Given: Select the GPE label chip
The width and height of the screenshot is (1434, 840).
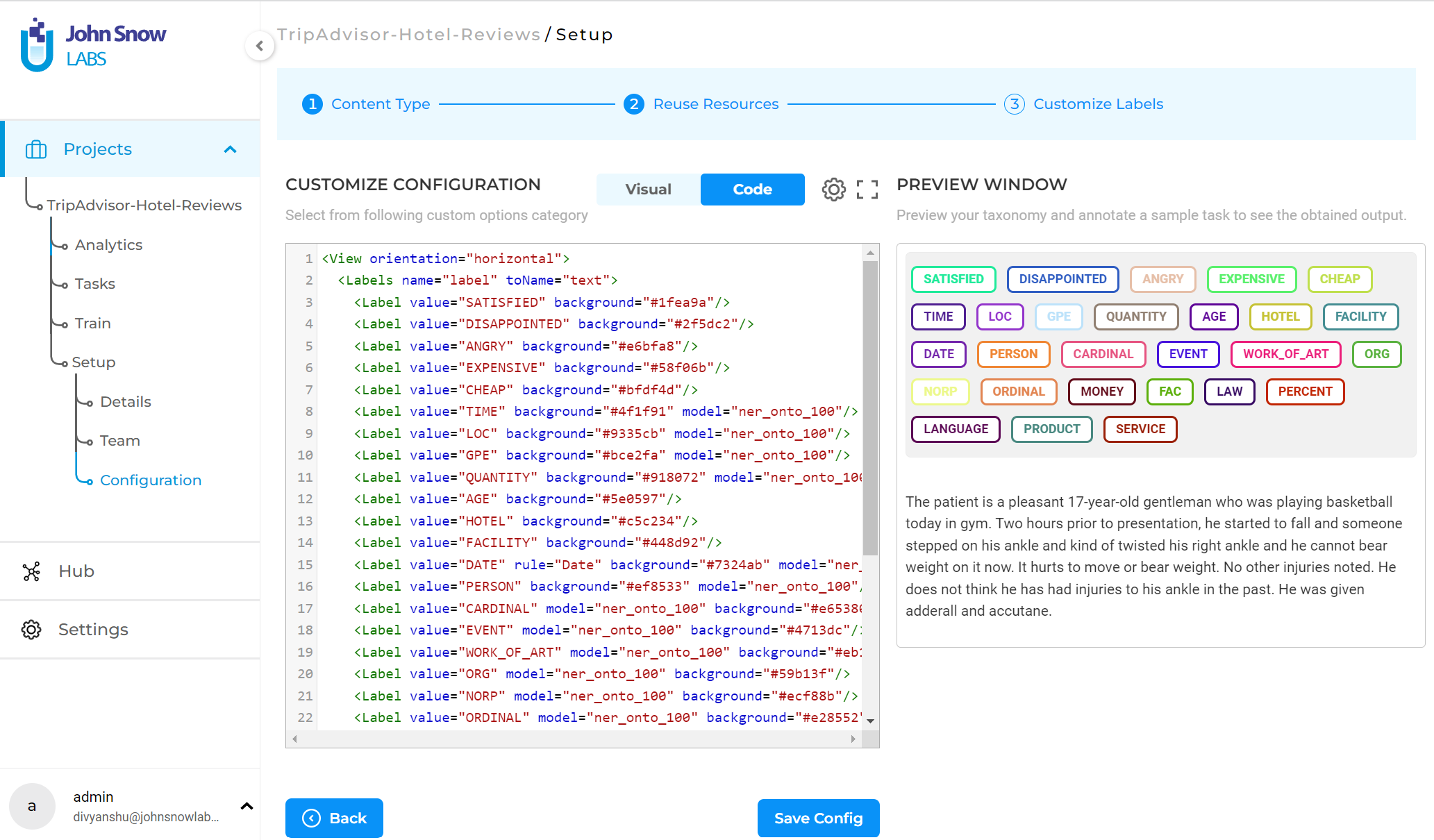Looking at the screenshot, I should click(1059, 317).
